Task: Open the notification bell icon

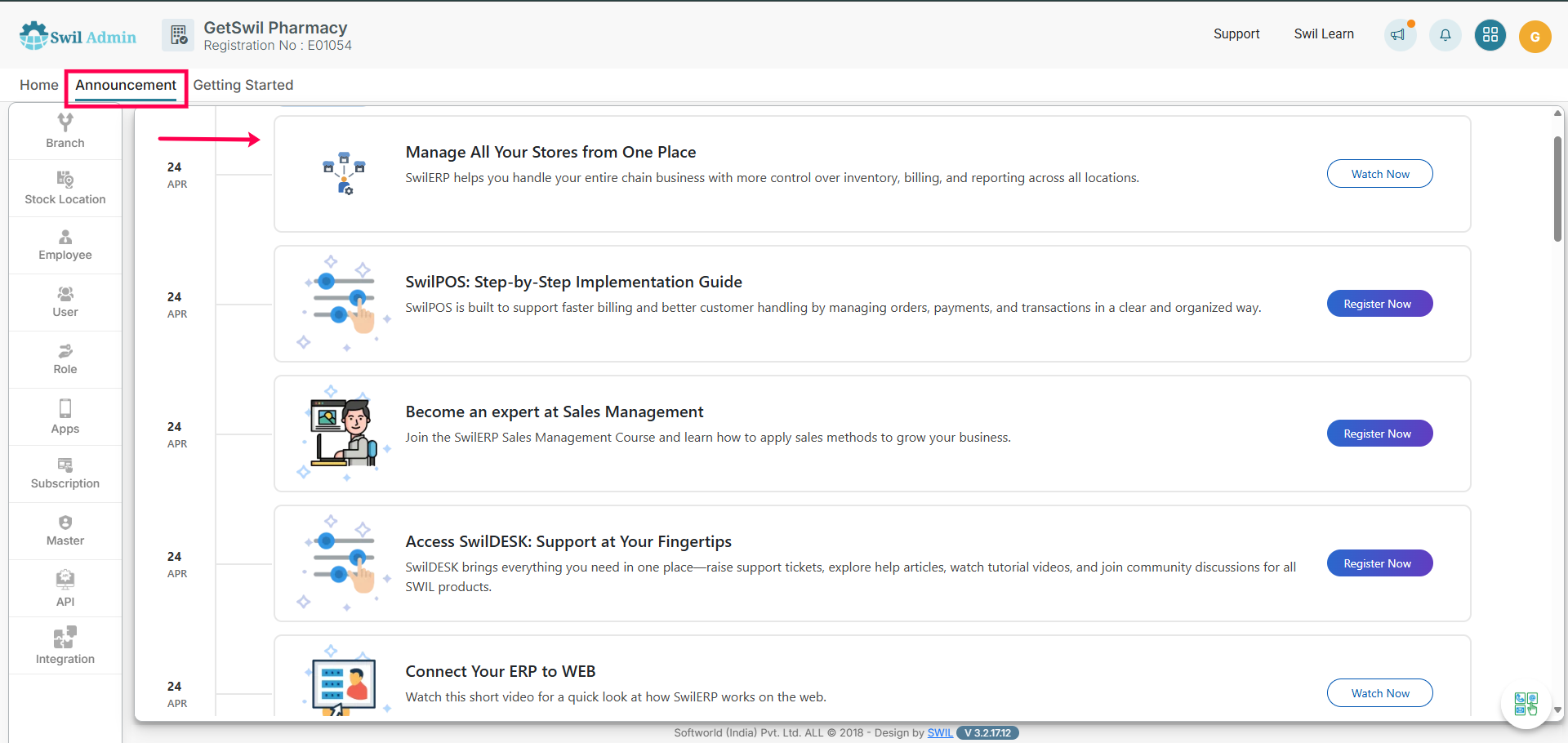Action: coord(1445,35)
